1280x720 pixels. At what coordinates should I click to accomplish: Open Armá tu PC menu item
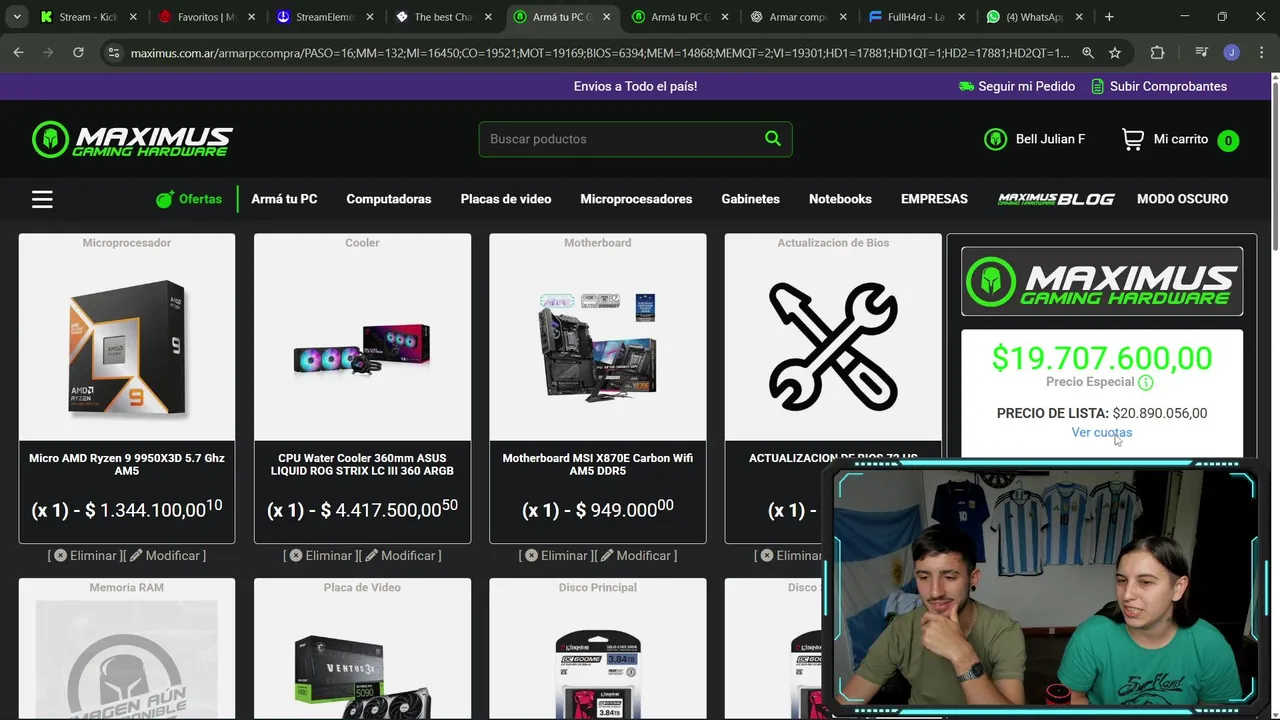284,199
